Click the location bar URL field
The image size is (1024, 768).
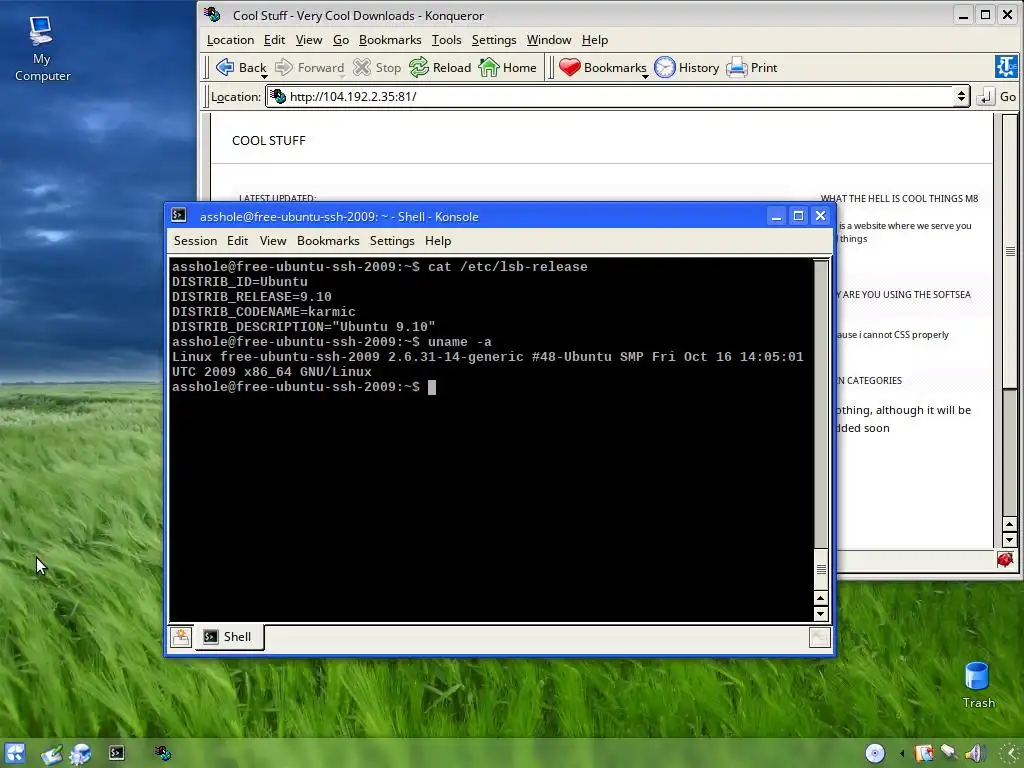point(611,97)
